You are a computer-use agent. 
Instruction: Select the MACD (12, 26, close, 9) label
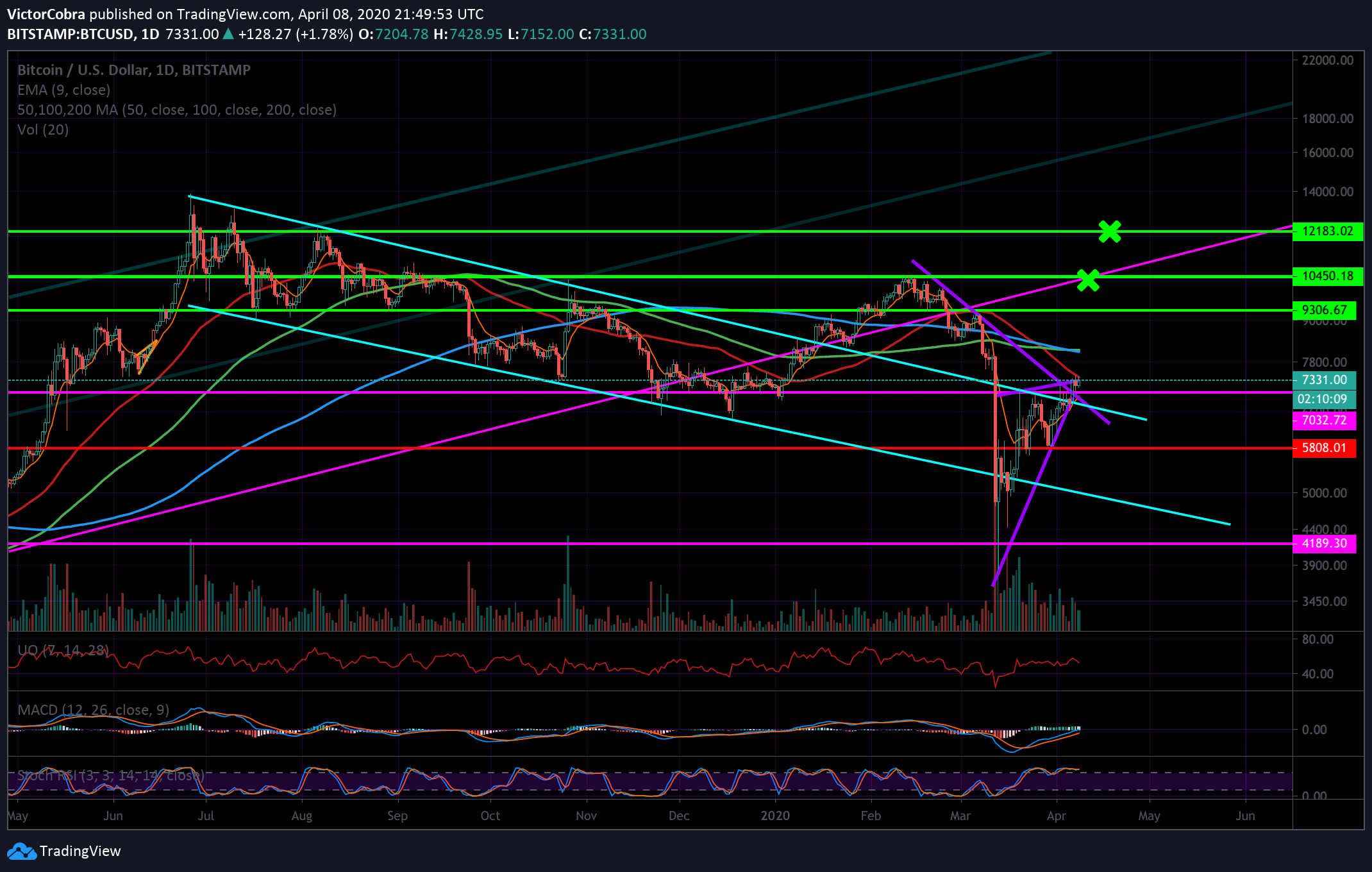pos(94,710)
